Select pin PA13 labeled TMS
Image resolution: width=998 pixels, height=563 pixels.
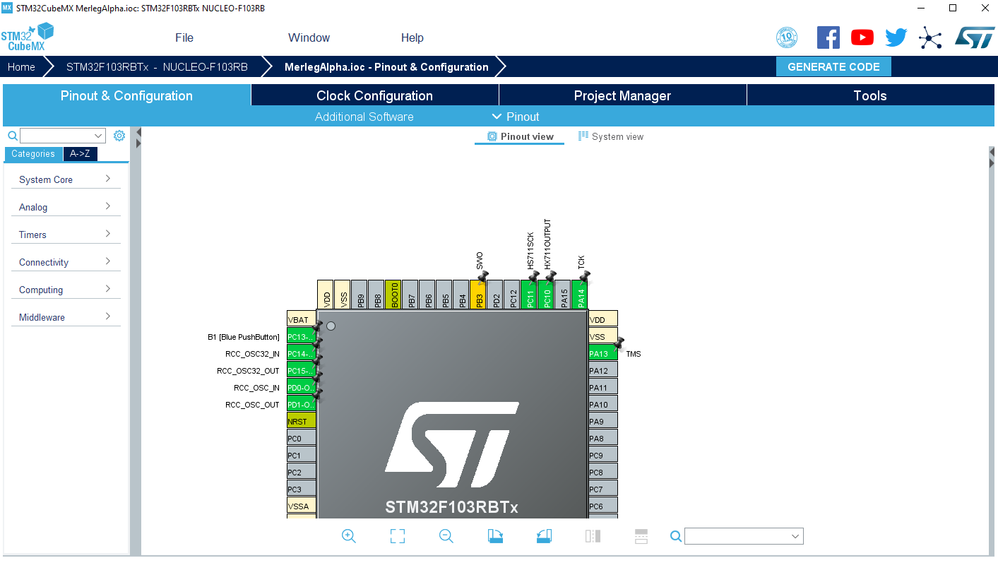click(603, 354)
